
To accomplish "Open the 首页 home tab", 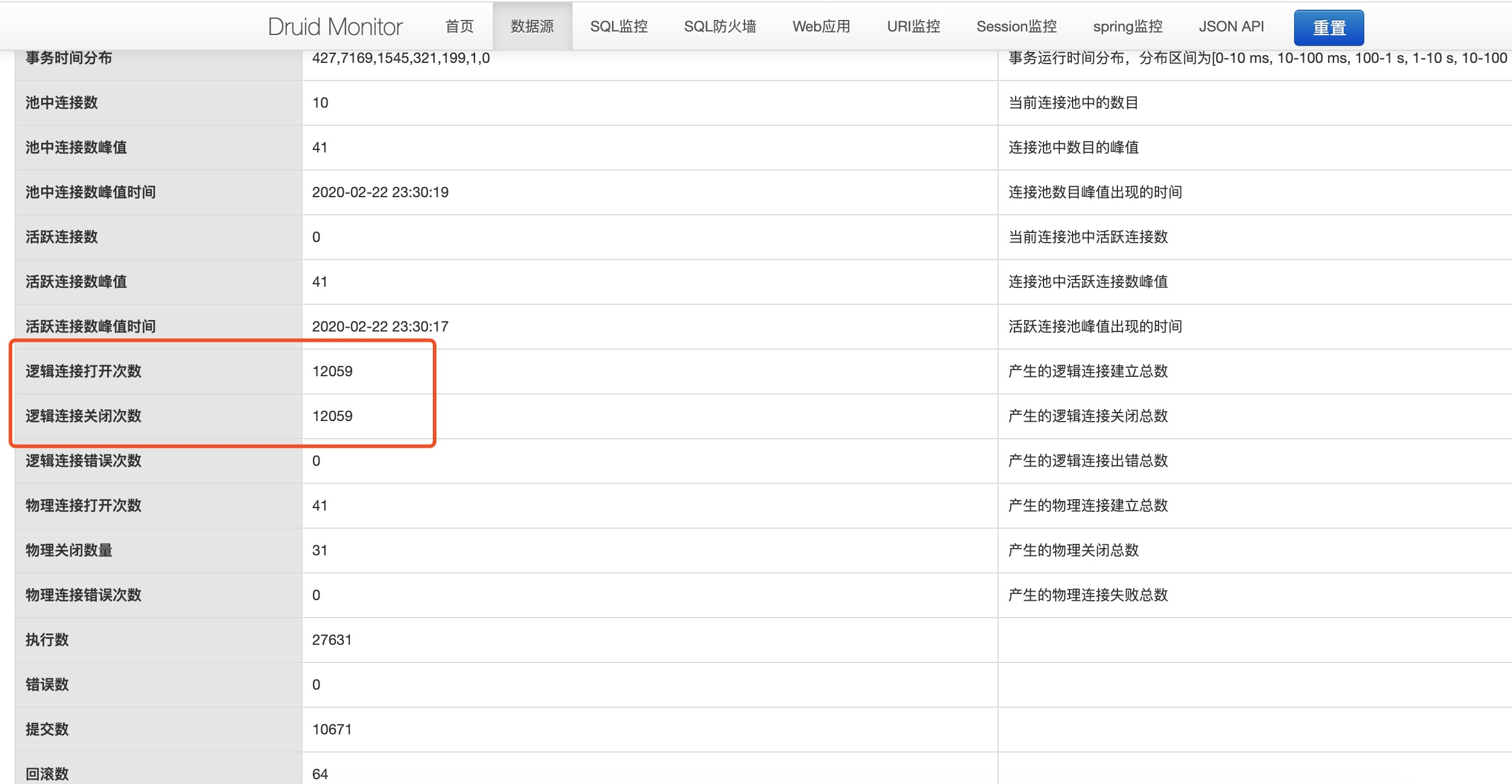I will (x=459, y=27).
